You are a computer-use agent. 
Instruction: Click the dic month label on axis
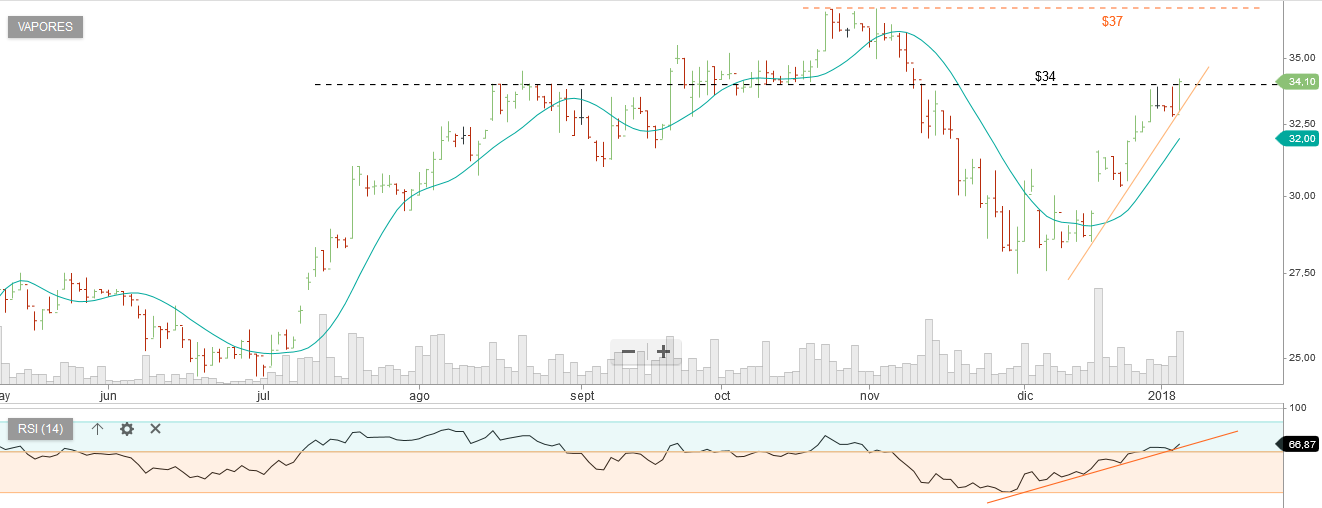coord(1024,396)
